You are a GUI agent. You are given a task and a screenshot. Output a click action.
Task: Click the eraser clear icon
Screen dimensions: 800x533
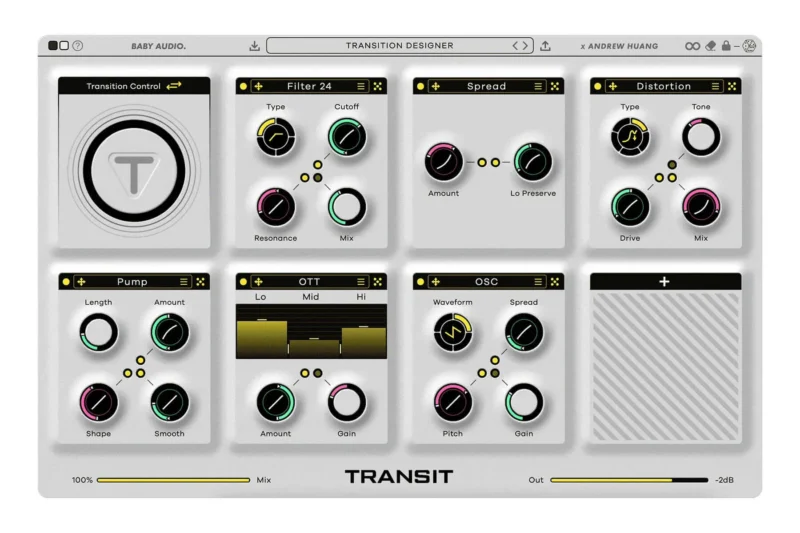point(711,46)
